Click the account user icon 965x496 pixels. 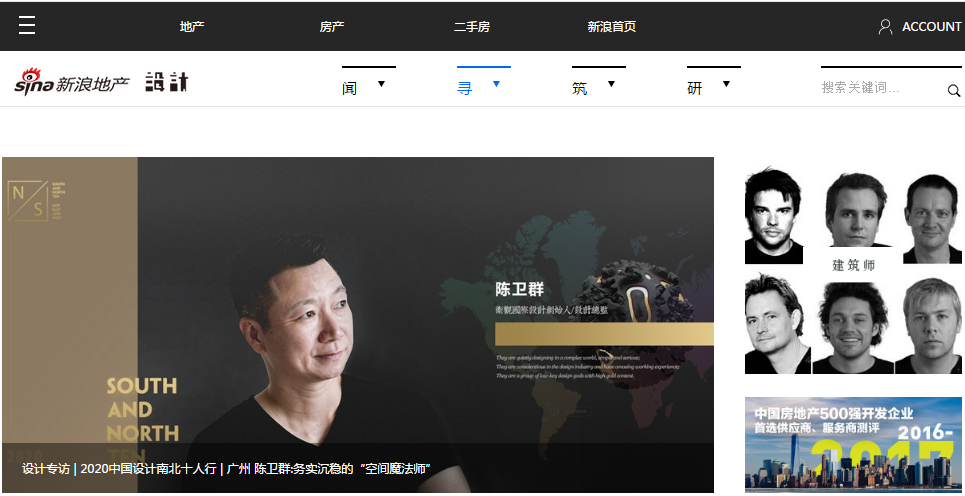pos(885,27)
